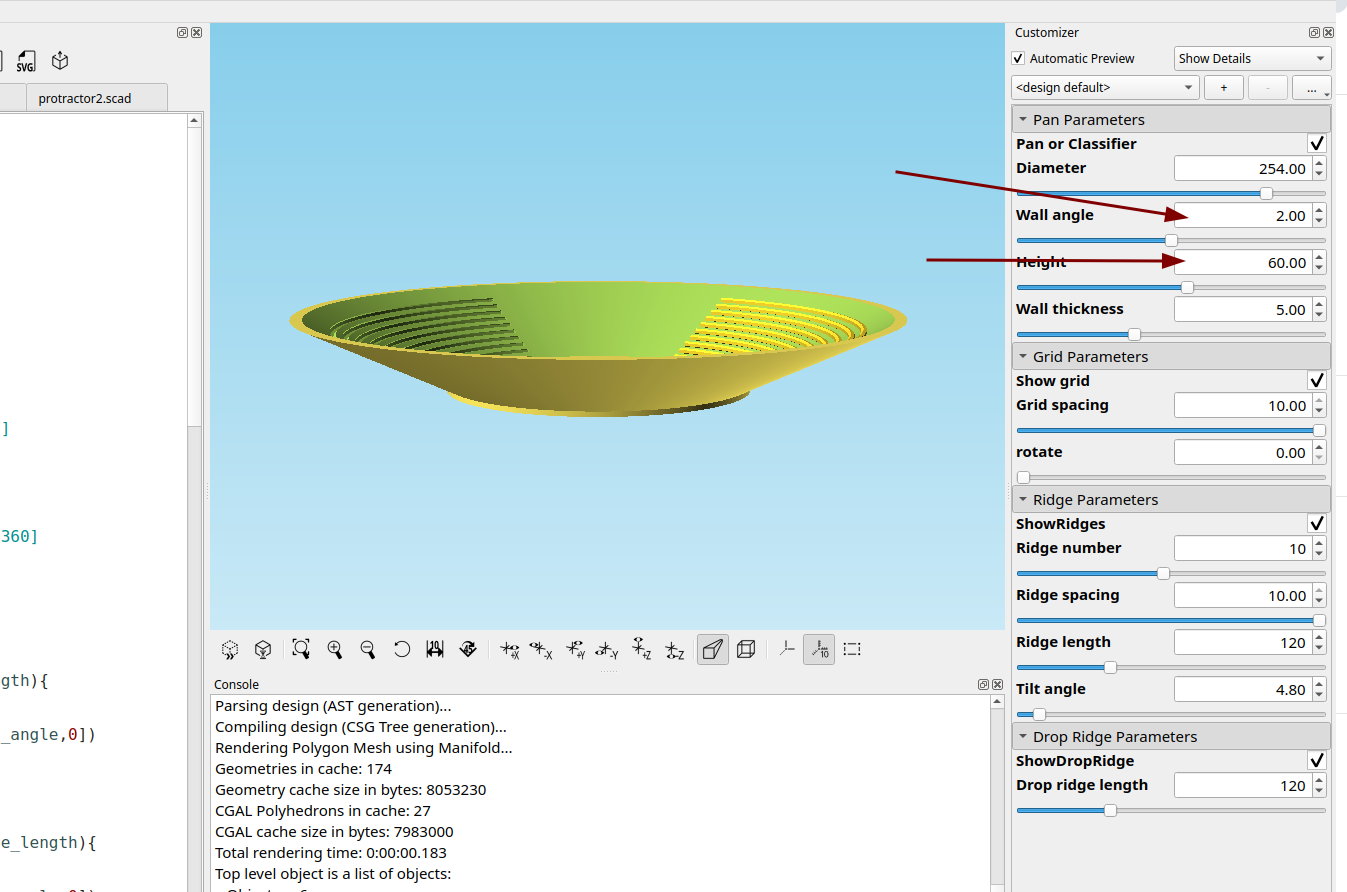Viewport: 1347px width, 892px height.
Task: Toggle the show axes icon
Action: (x=788, y=650)
